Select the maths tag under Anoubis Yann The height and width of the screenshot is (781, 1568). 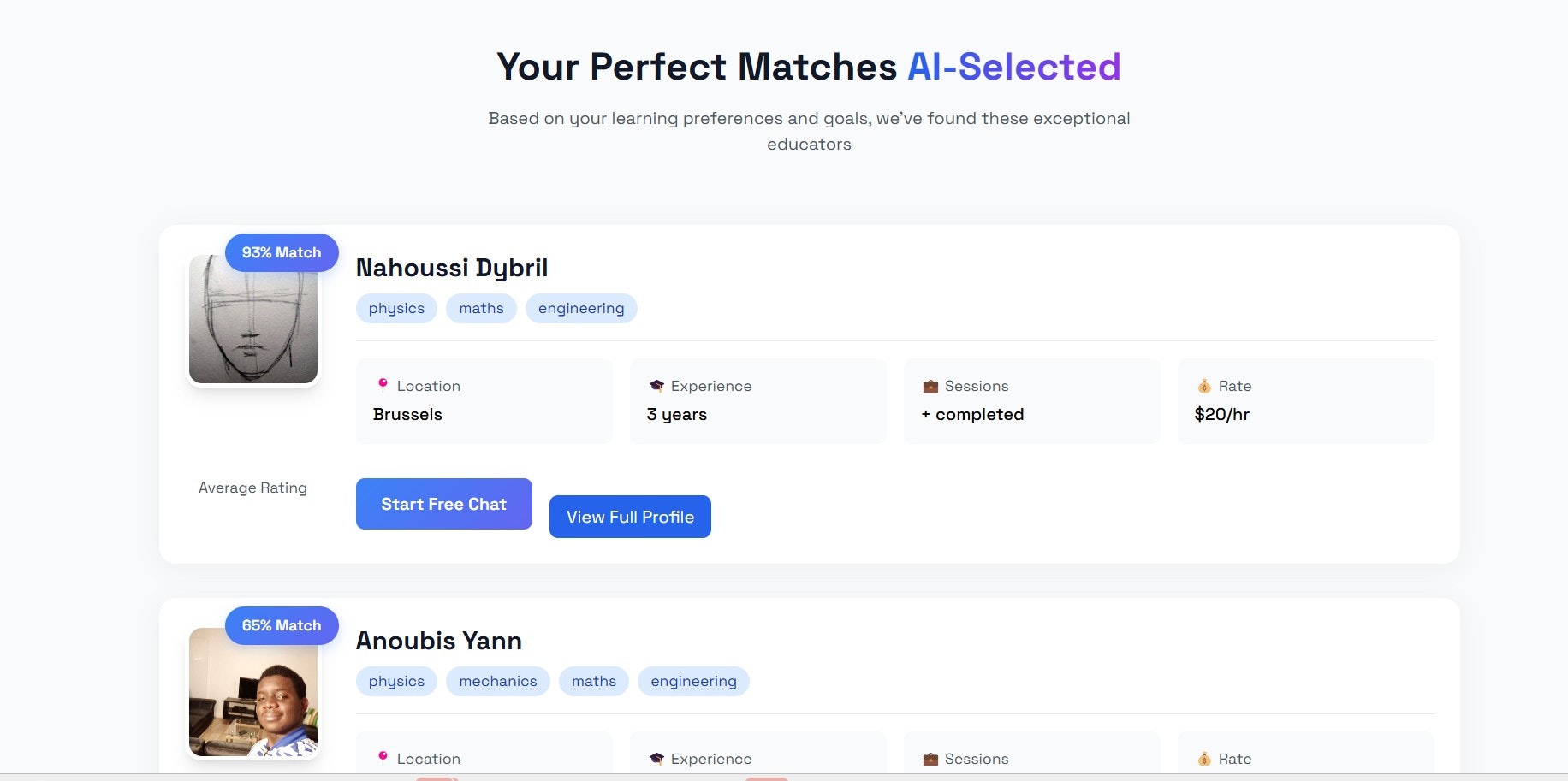click(x=594, y=681)
